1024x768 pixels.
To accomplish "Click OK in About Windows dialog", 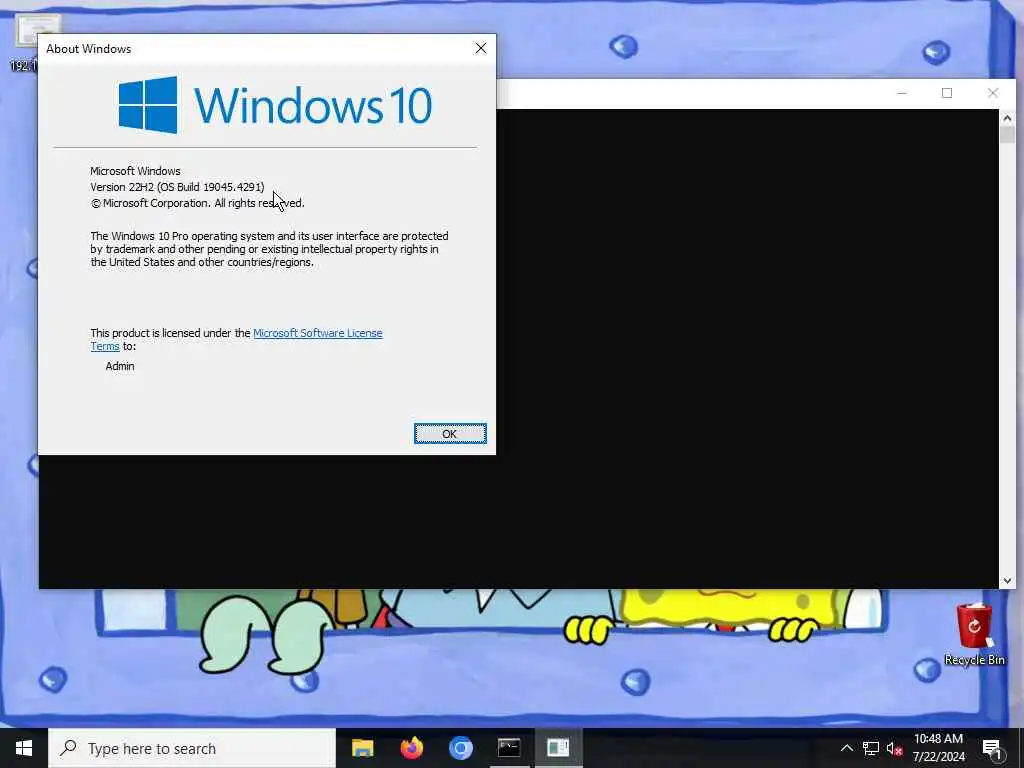I will 450,434.
